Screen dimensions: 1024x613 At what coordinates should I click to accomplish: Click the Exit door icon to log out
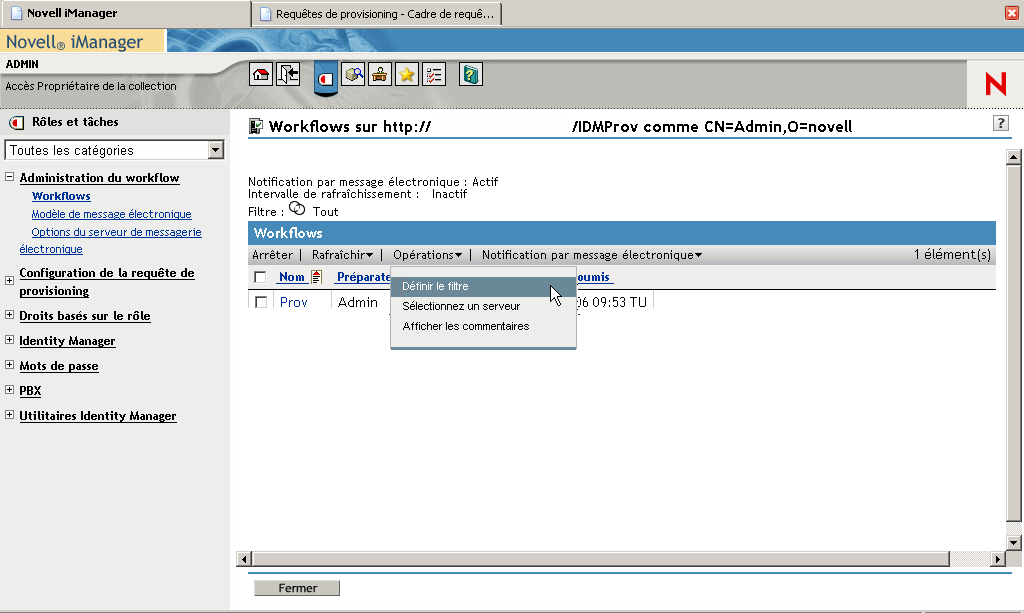click(x=288, y=74)
